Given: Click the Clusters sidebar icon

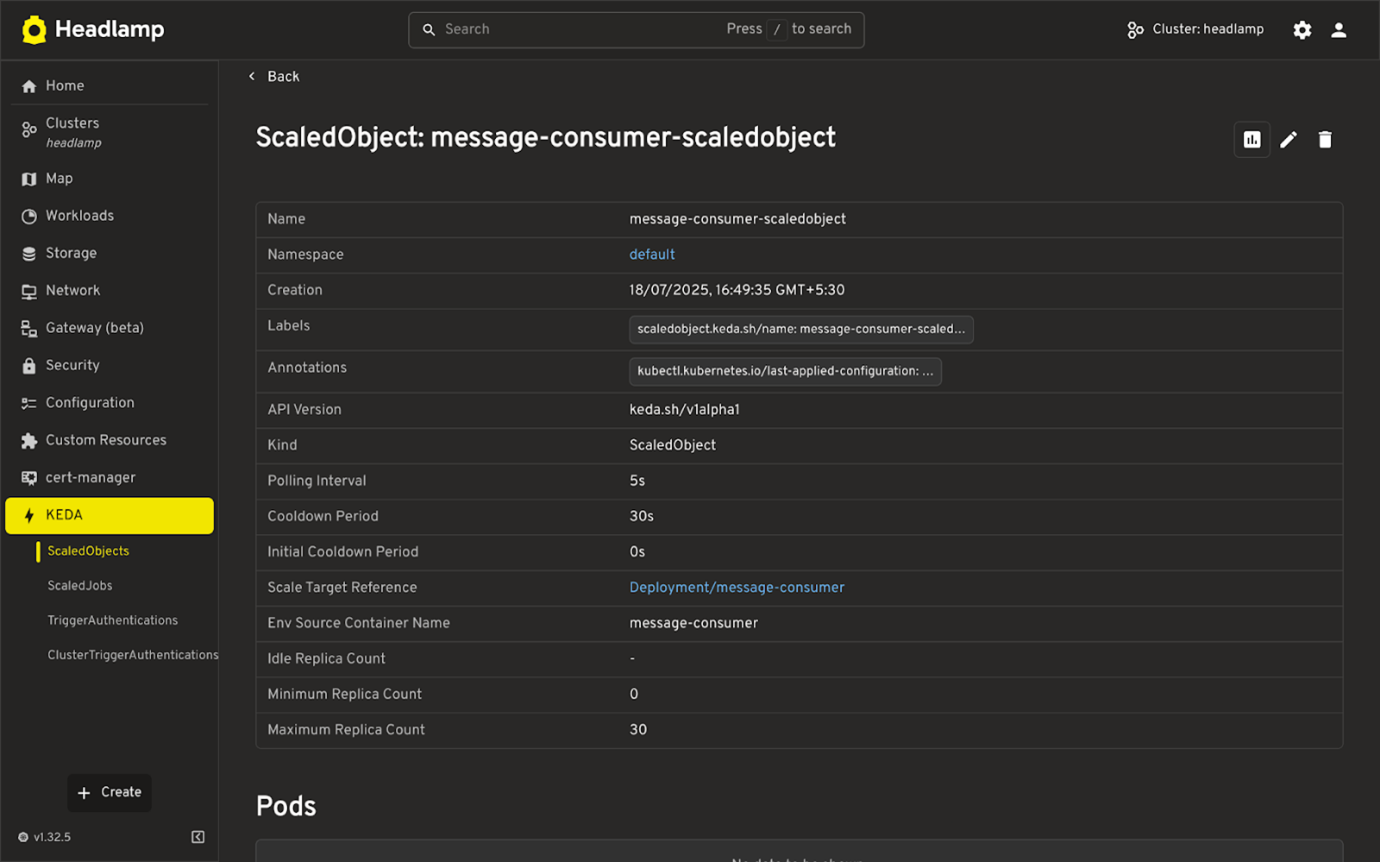Looking at the screenshot, I should 29,130.
